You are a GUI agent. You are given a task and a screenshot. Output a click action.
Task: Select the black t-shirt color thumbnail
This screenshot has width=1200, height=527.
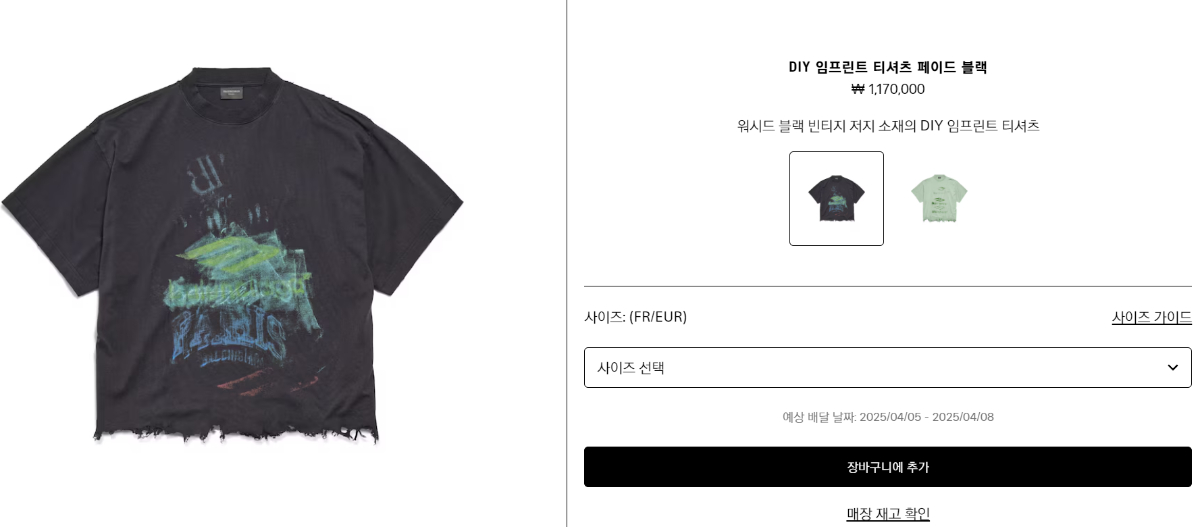pyautogui.click(x=836, y=198)
